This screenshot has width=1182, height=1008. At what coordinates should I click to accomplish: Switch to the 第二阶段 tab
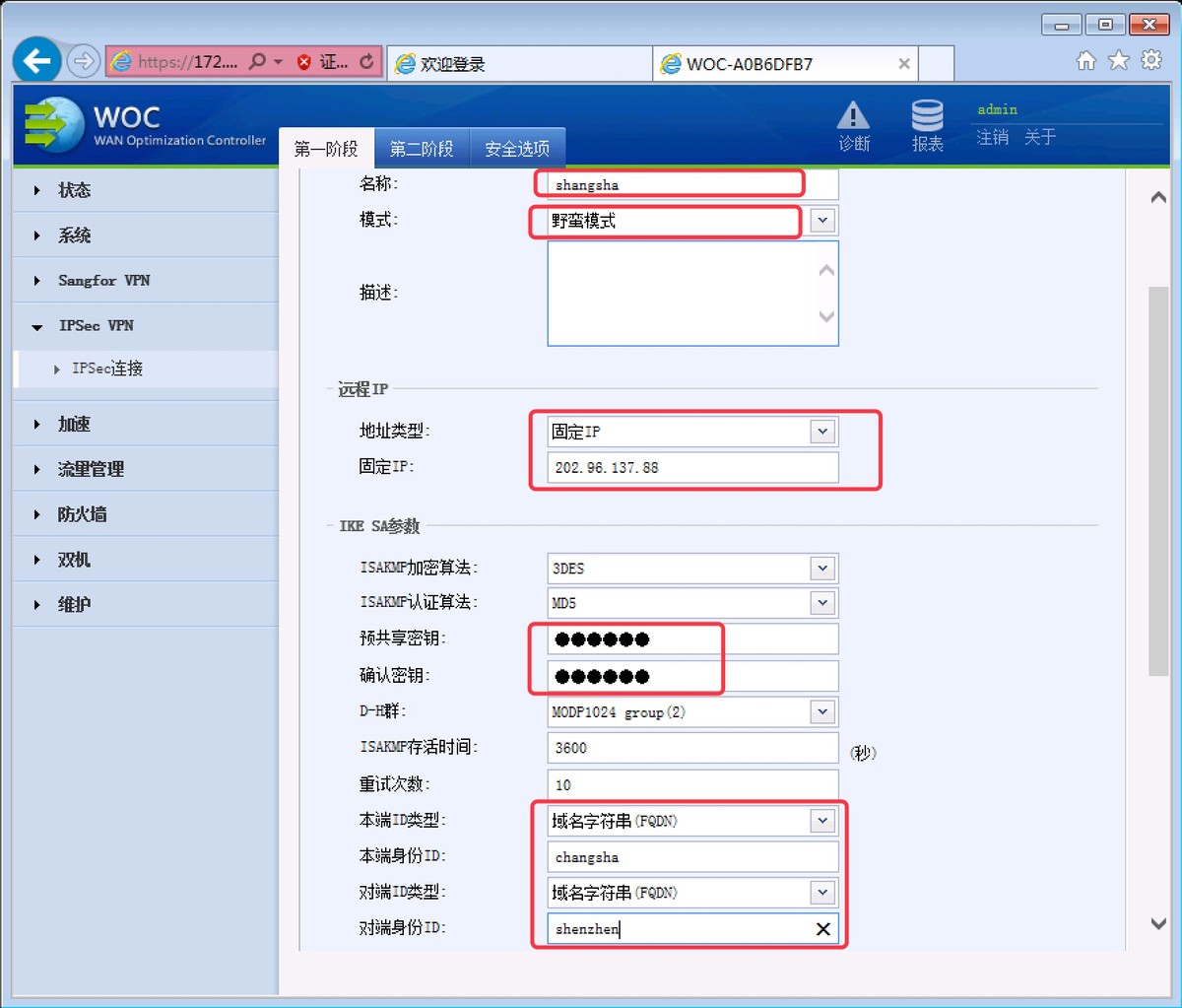[421, 148]
